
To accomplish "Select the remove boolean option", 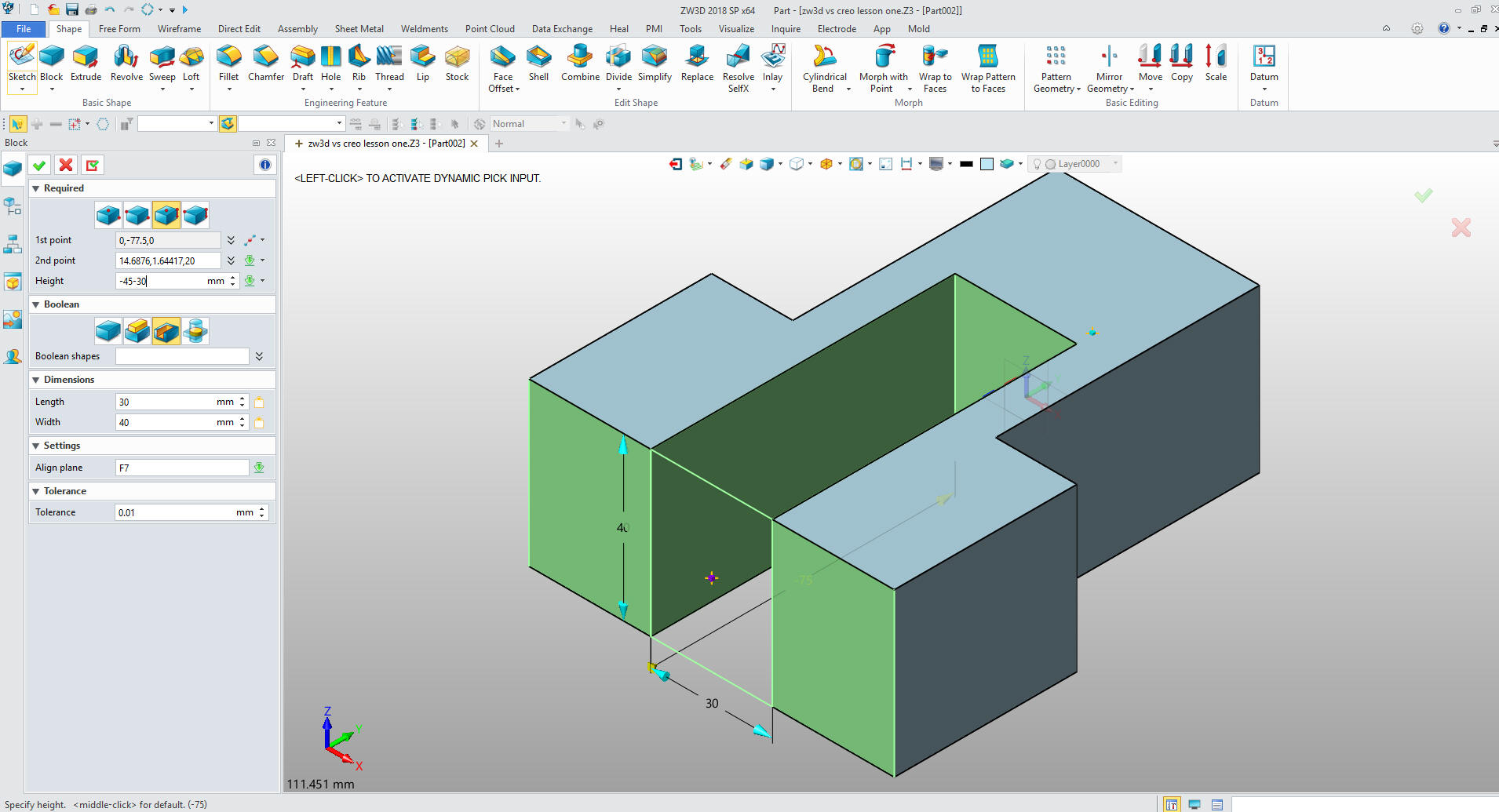I will coord(166,331).
